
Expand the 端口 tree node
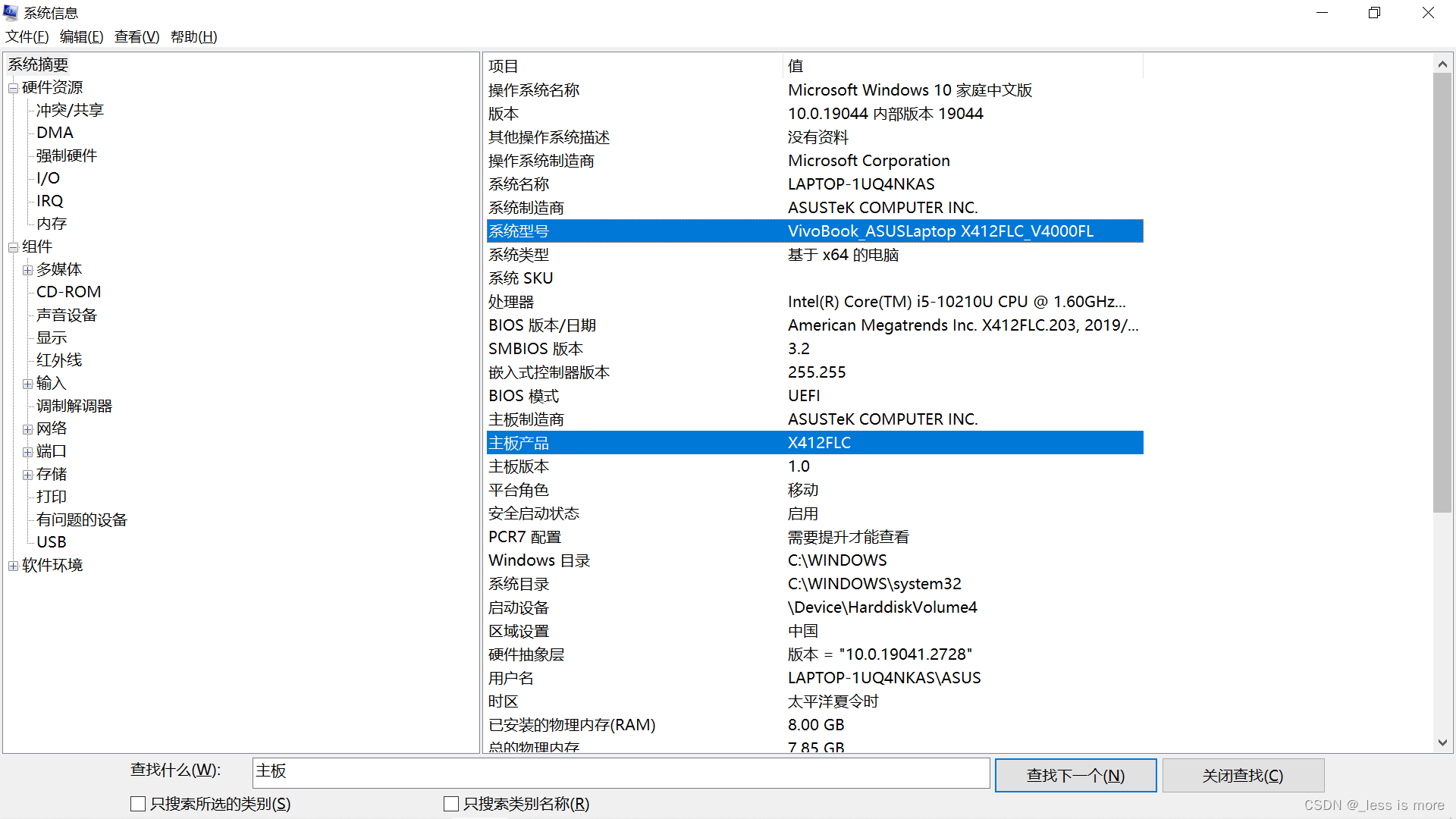point(27,452)
